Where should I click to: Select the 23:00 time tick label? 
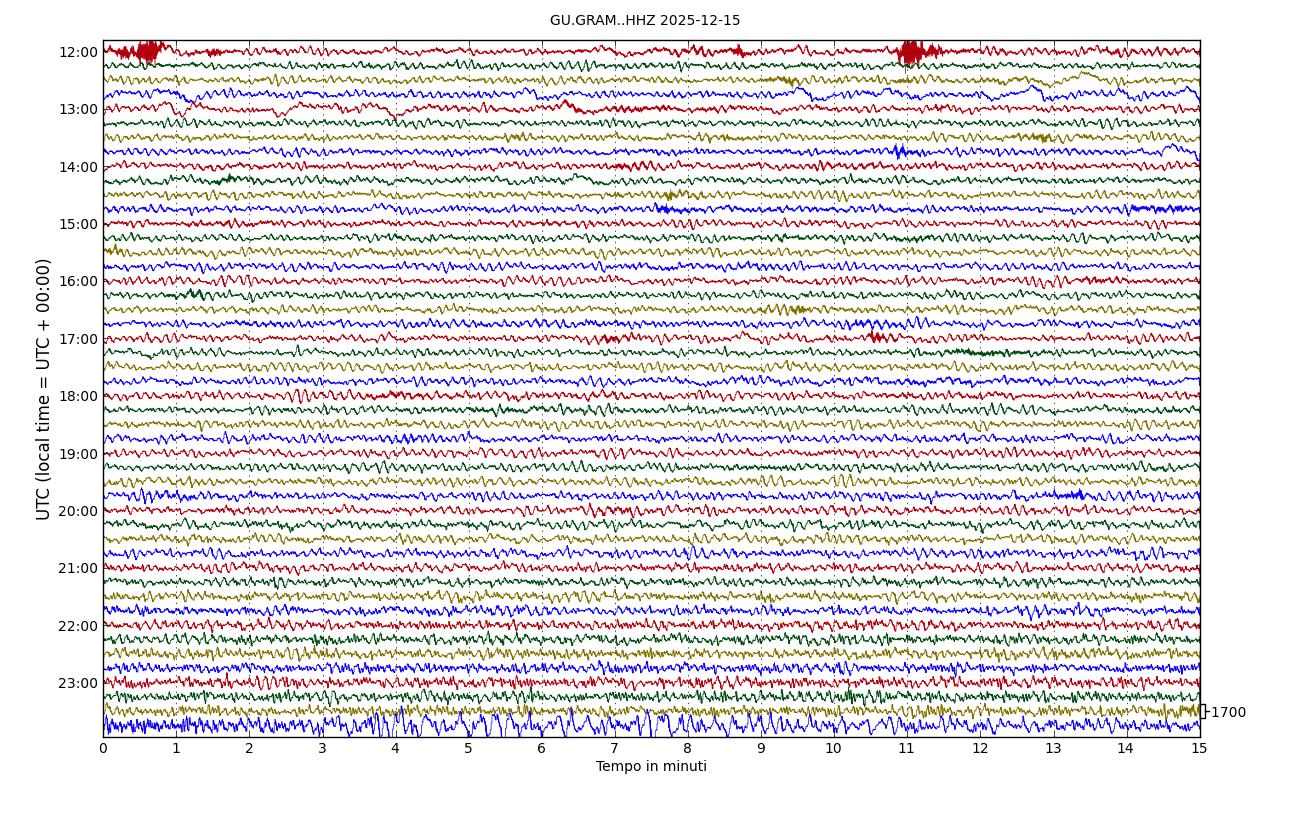point(78,683)
